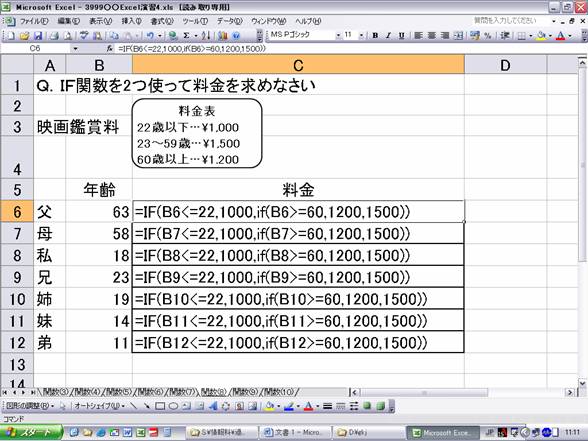
Task: Toggle Bold formatting
Action: tap(375, 36)
